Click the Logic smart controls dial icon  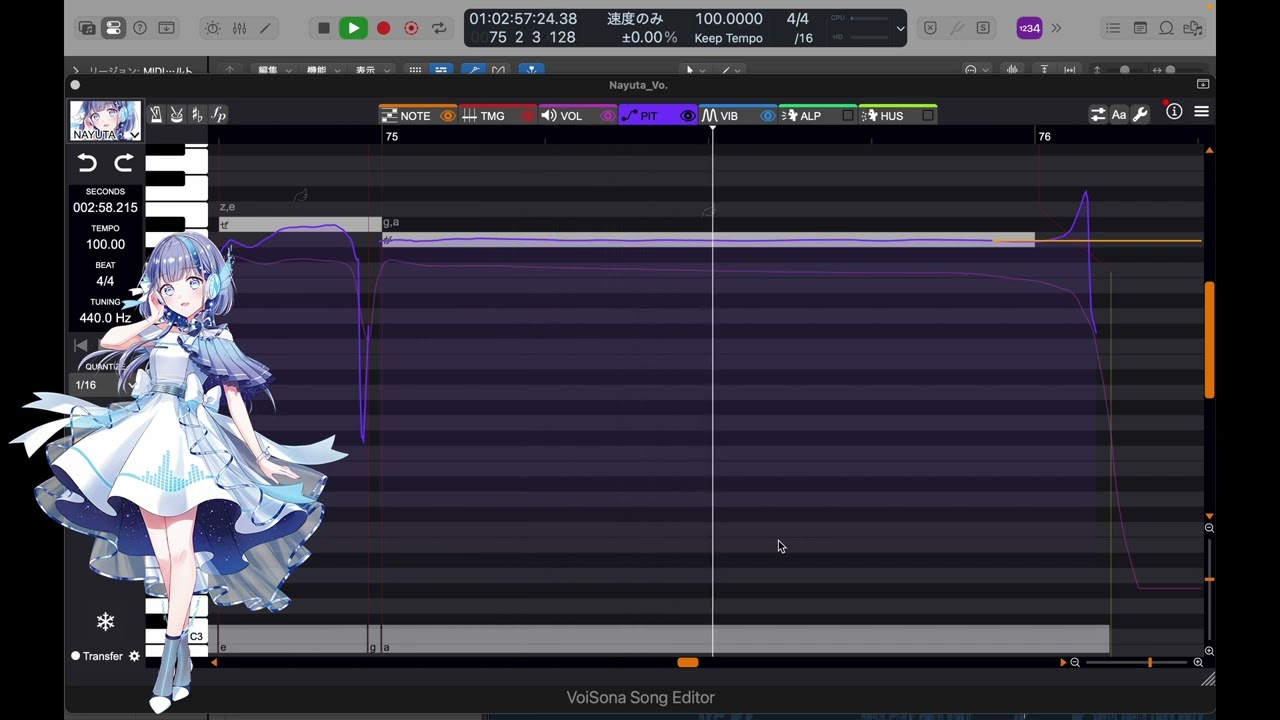[x=213, y=28]
